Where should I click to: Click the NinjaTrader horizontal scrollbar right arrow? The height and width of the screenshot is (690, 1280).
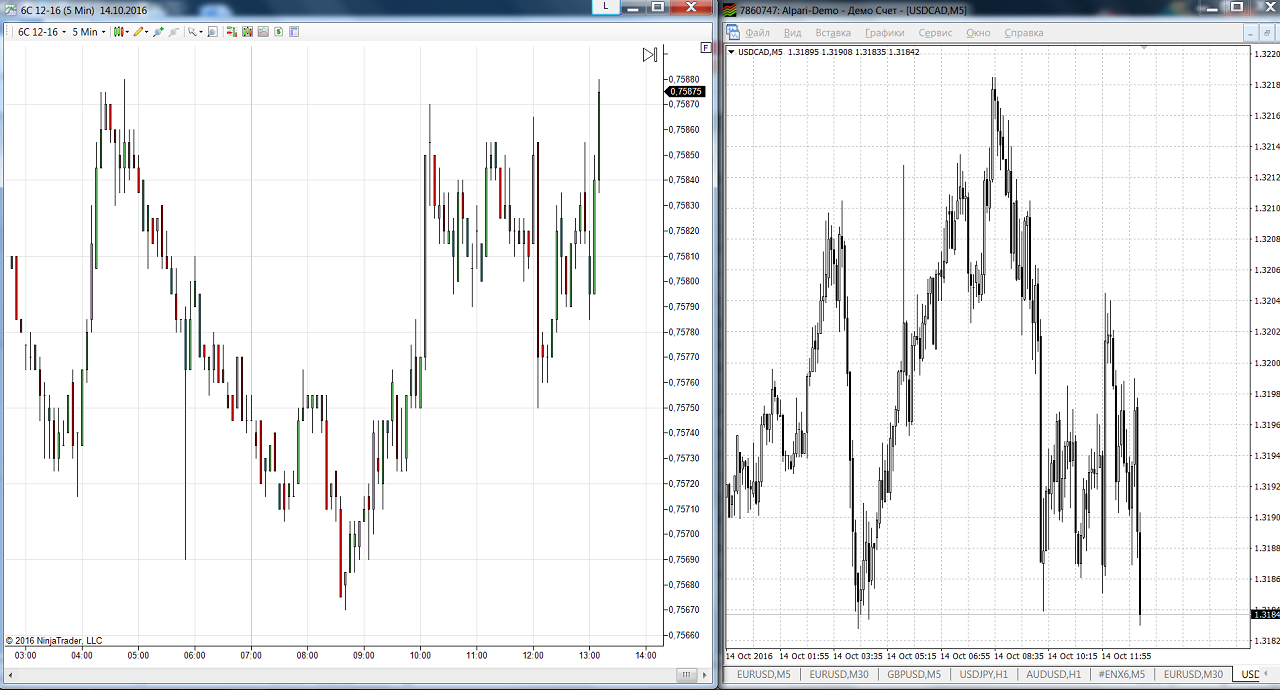[x=688, y=676]
